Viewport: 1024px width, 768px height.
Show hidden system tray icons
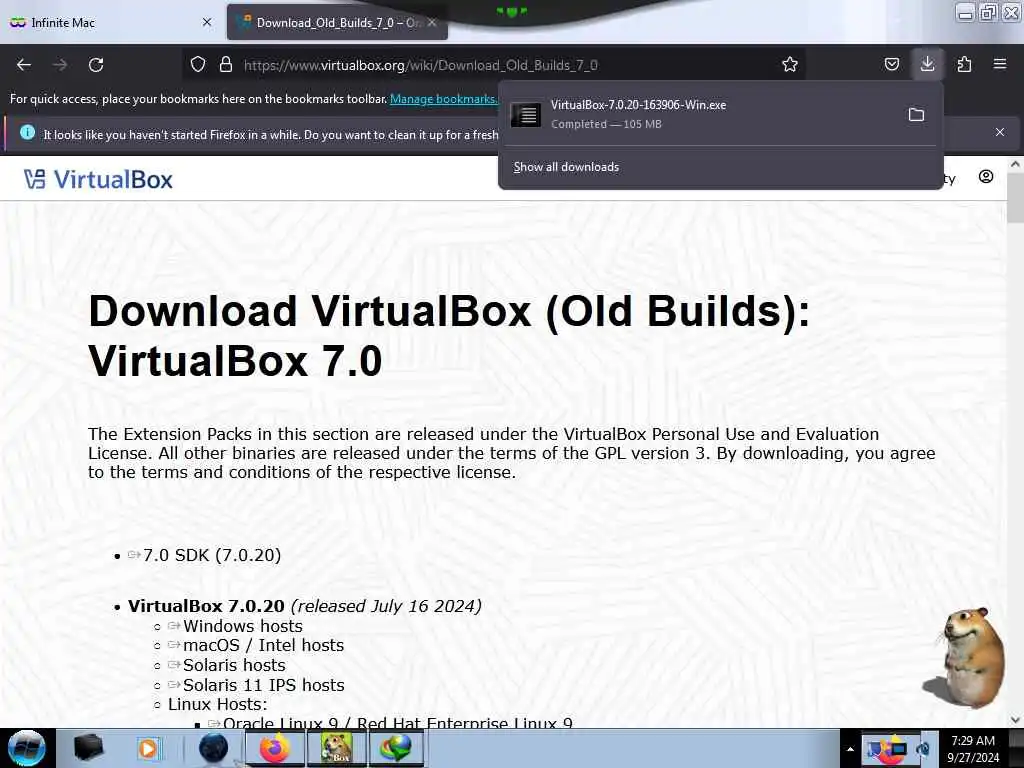pyautogui.click(x=850, y=749)
